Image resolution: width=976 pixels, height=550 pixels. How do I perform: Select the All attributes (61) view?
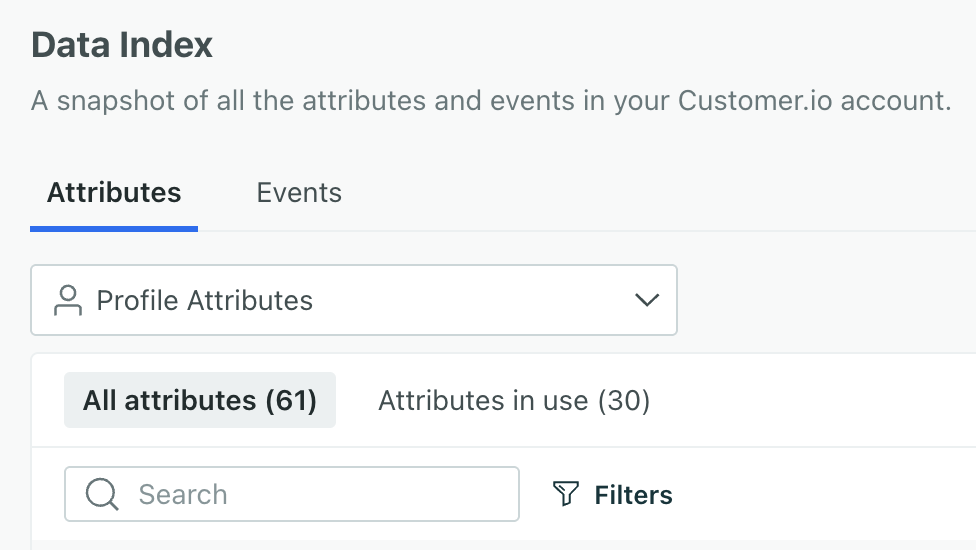(x=200, y=401)
